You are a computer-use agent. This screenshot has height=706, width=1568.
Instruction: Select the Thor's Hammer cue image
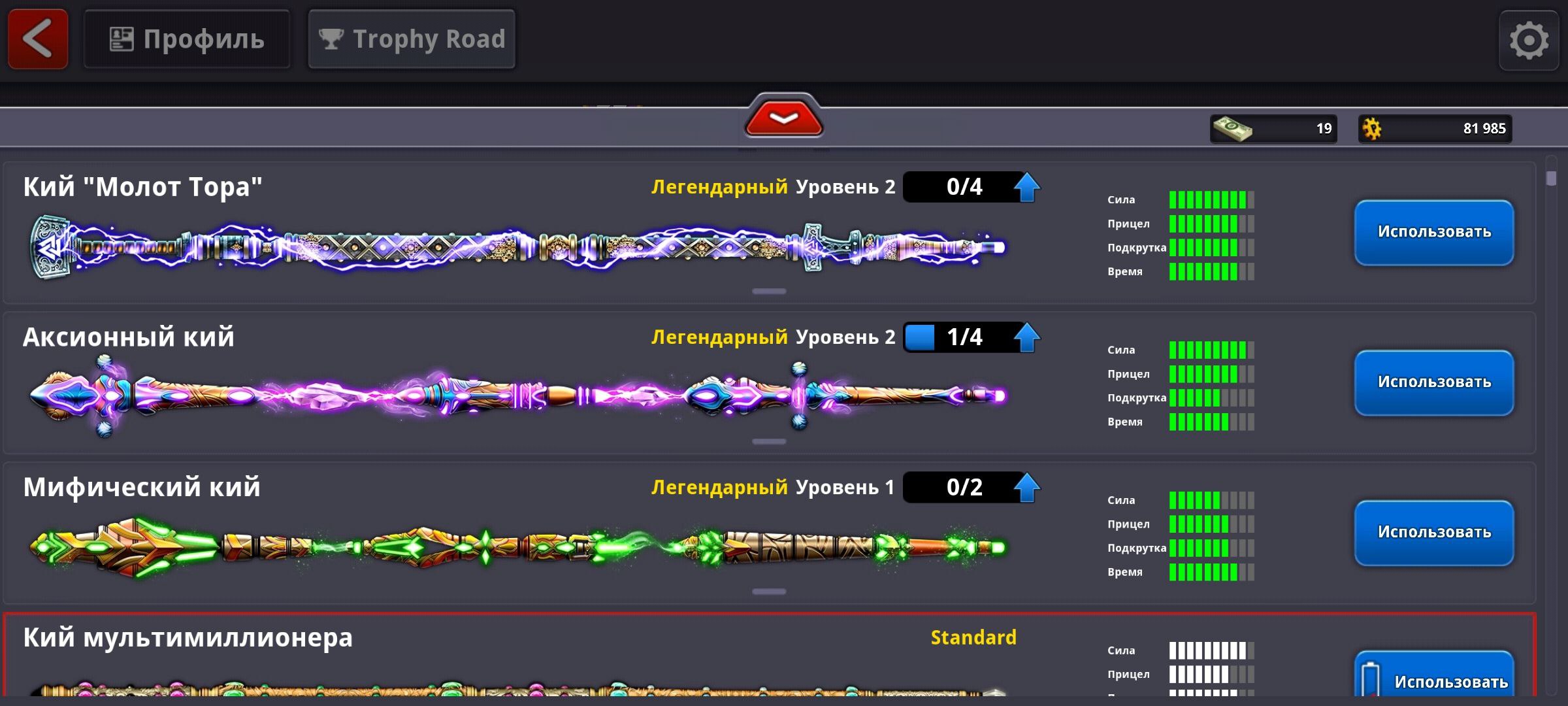point(517,247)
